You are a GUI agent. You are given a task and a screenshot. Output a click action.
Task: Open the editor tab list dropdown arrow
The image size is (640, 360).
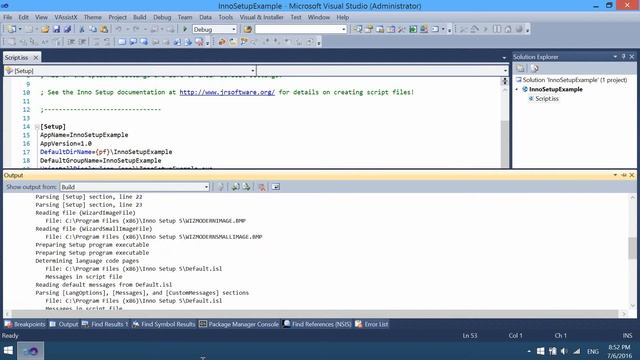point(504,58)
